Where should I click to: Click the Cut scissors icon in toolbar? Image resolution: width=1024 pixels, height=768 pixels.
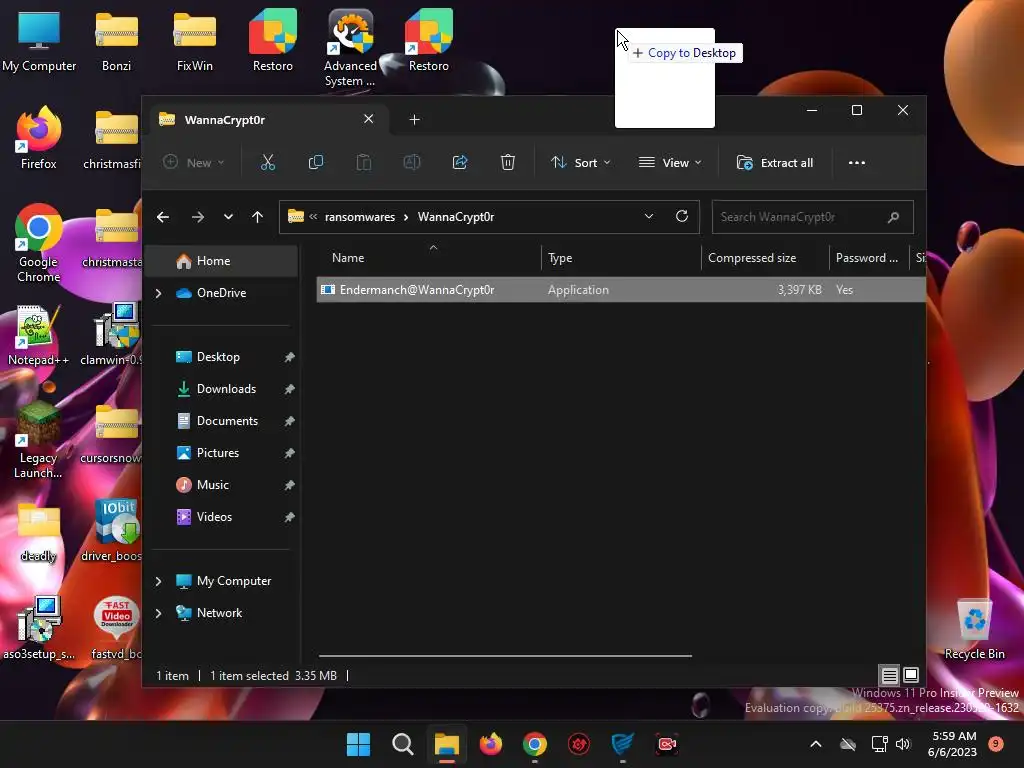[x=268, y=163]
